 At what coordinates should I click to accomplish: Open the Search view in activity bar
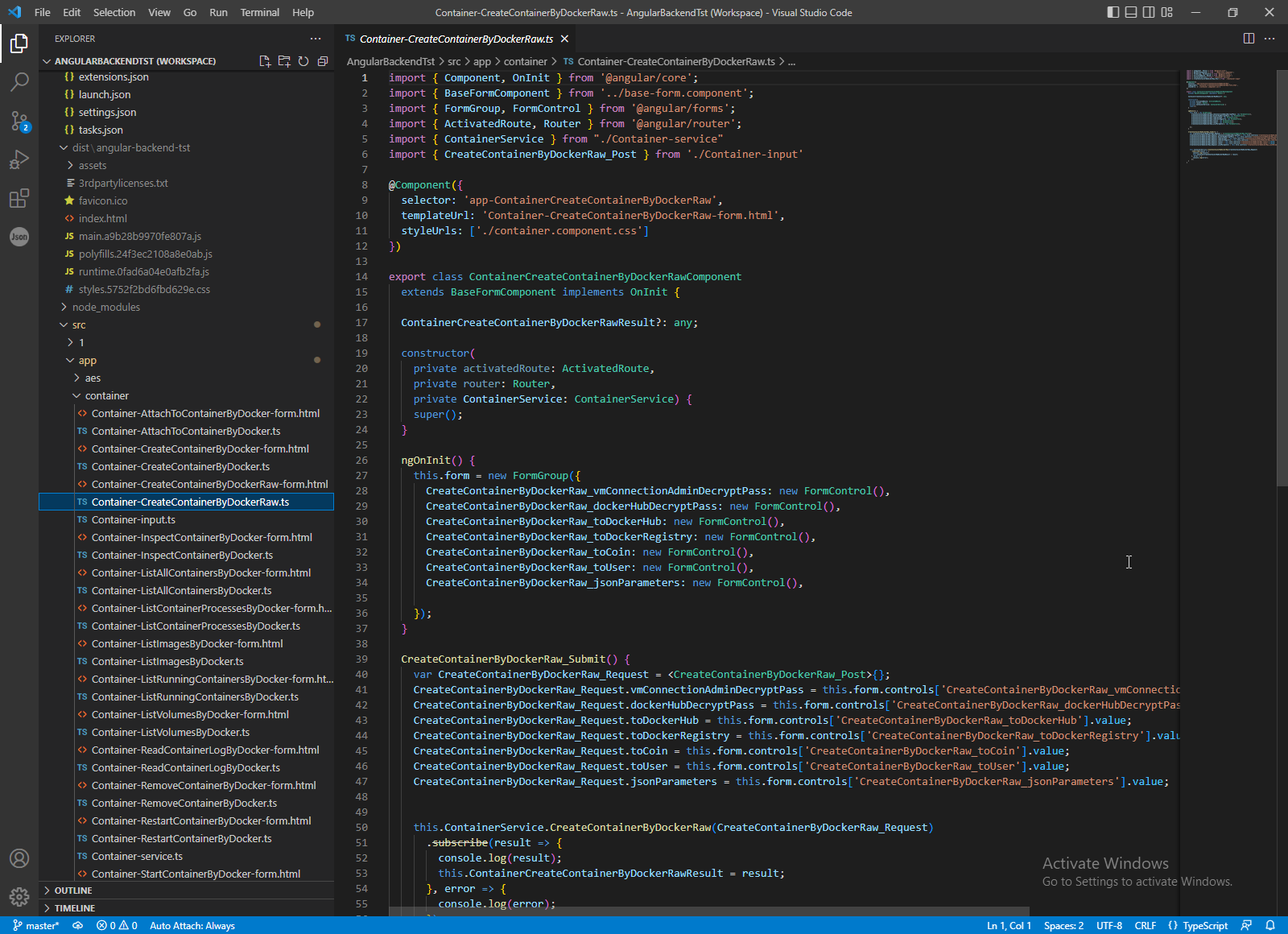coord(19,81)
